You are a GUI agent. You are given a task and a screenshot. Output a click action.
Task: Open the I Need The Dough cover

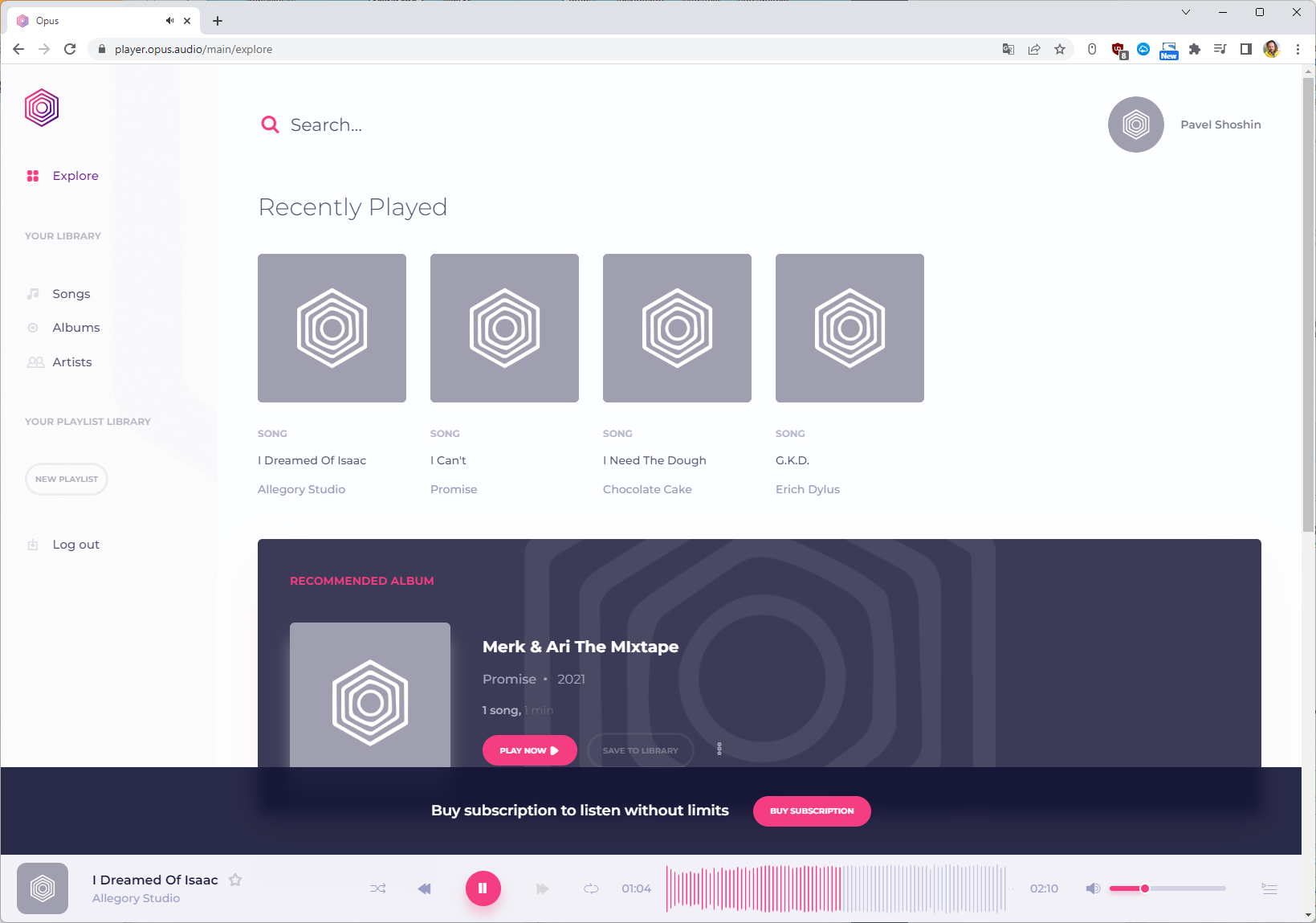677,328
